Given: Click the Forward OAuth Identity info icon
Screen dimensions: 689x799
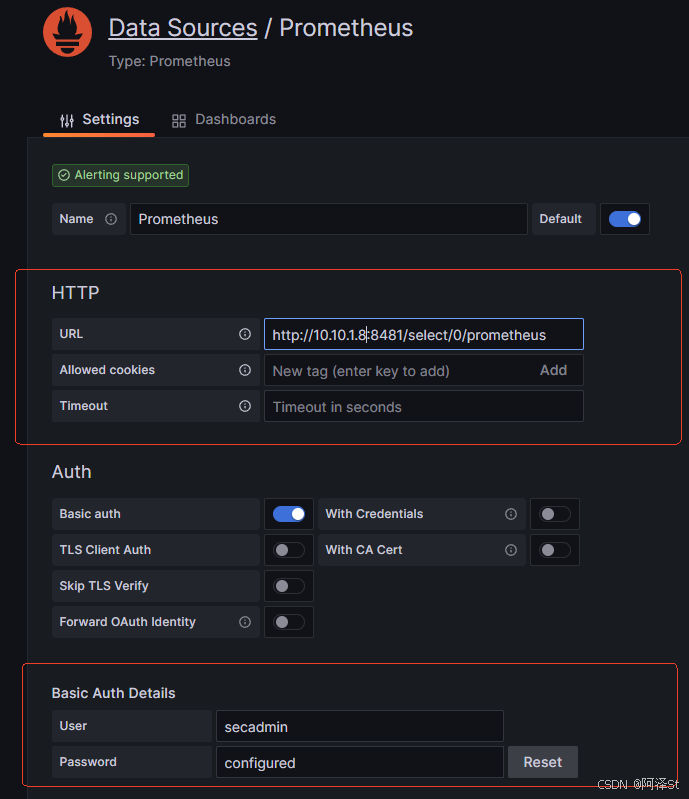Looking at the screenshot, I should pyautogui.click(x=245, y=622).
